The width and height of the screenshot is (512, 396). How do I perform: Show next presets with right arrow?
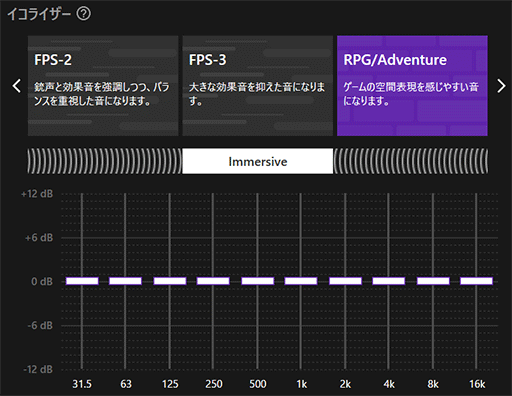[x=501, y=86]
